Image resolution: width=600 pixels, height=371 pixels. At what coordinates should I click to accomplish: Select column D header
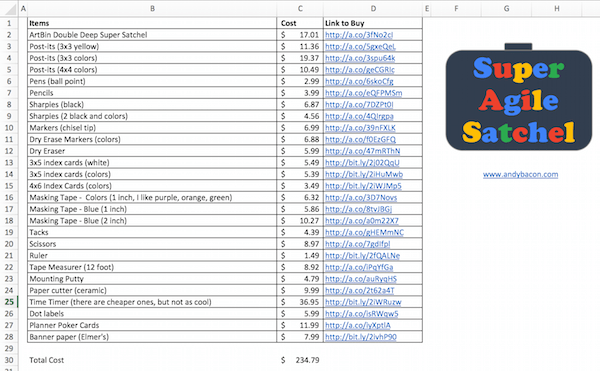click(x=373, y=8)
